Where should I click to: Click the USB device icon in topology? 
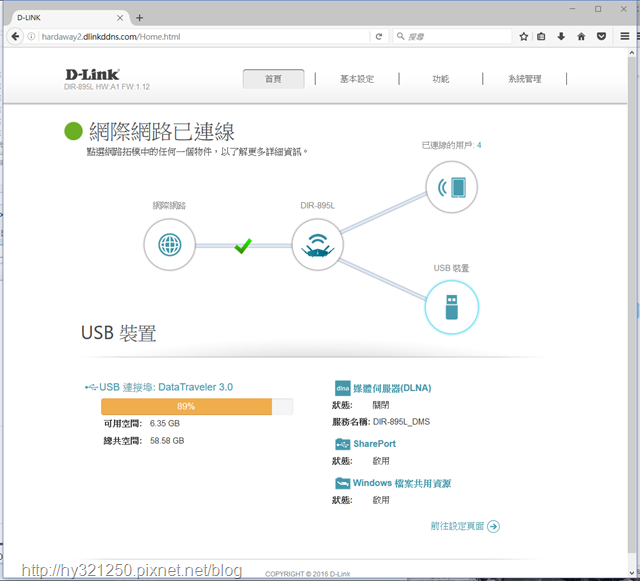pos(451,307)
